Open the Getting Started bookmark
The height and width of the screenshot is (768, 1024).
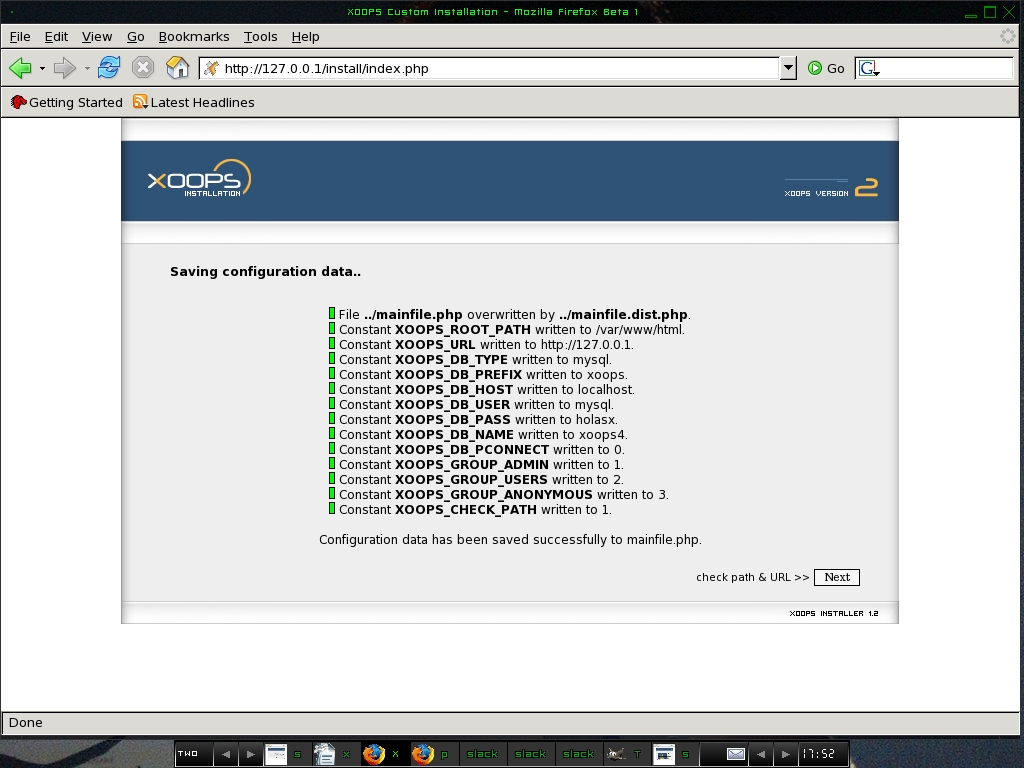(x=67, y=102)
